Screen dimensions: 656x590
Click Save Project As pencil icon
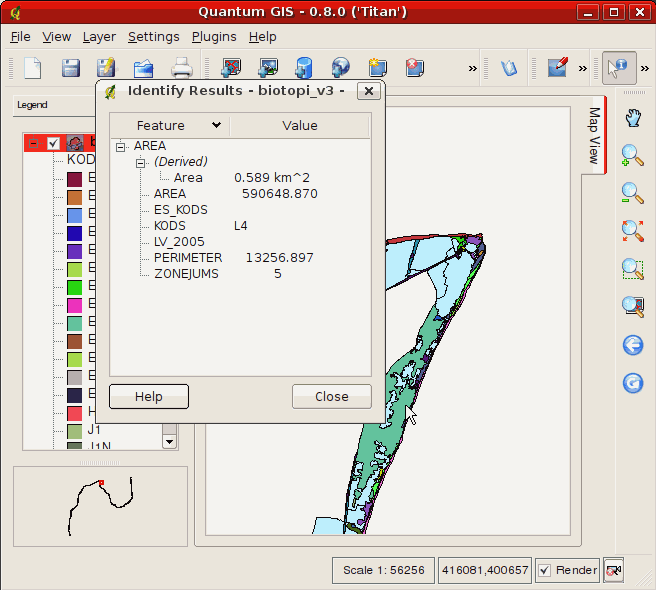106,68
